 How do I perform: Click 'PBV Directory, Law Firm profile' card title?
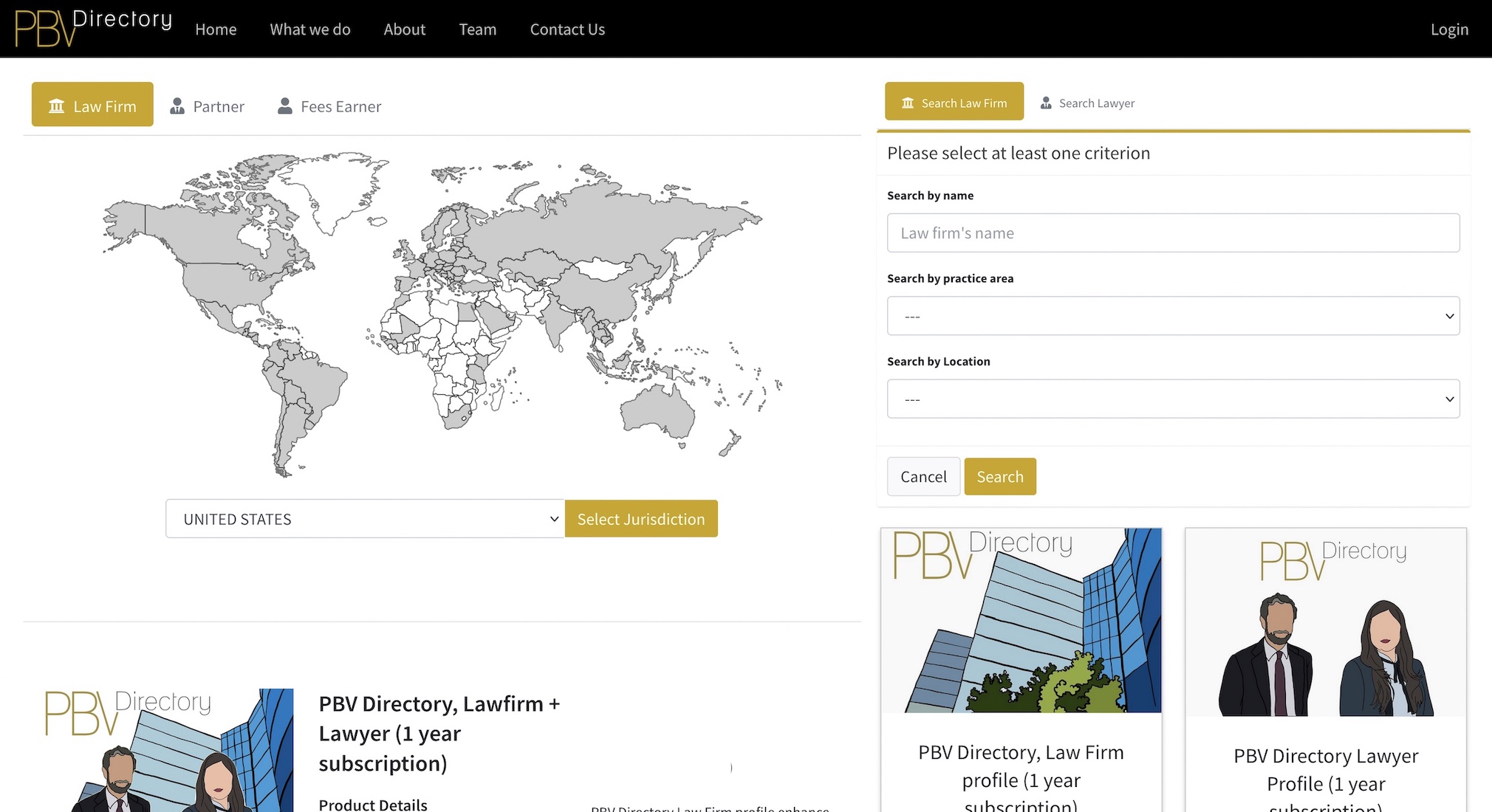pos(1021,780)
